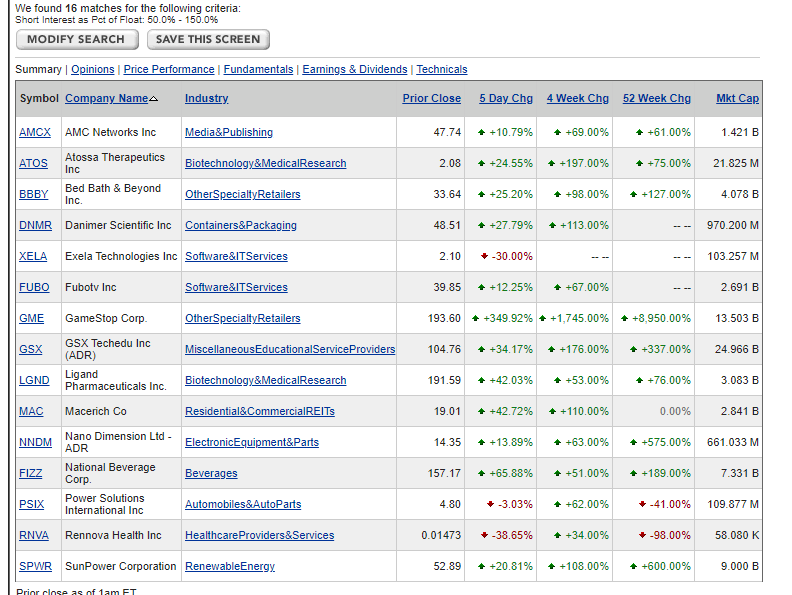Open the FIZZ symbol link
Screen dimensions: 792x595
(x=31, y=474)
